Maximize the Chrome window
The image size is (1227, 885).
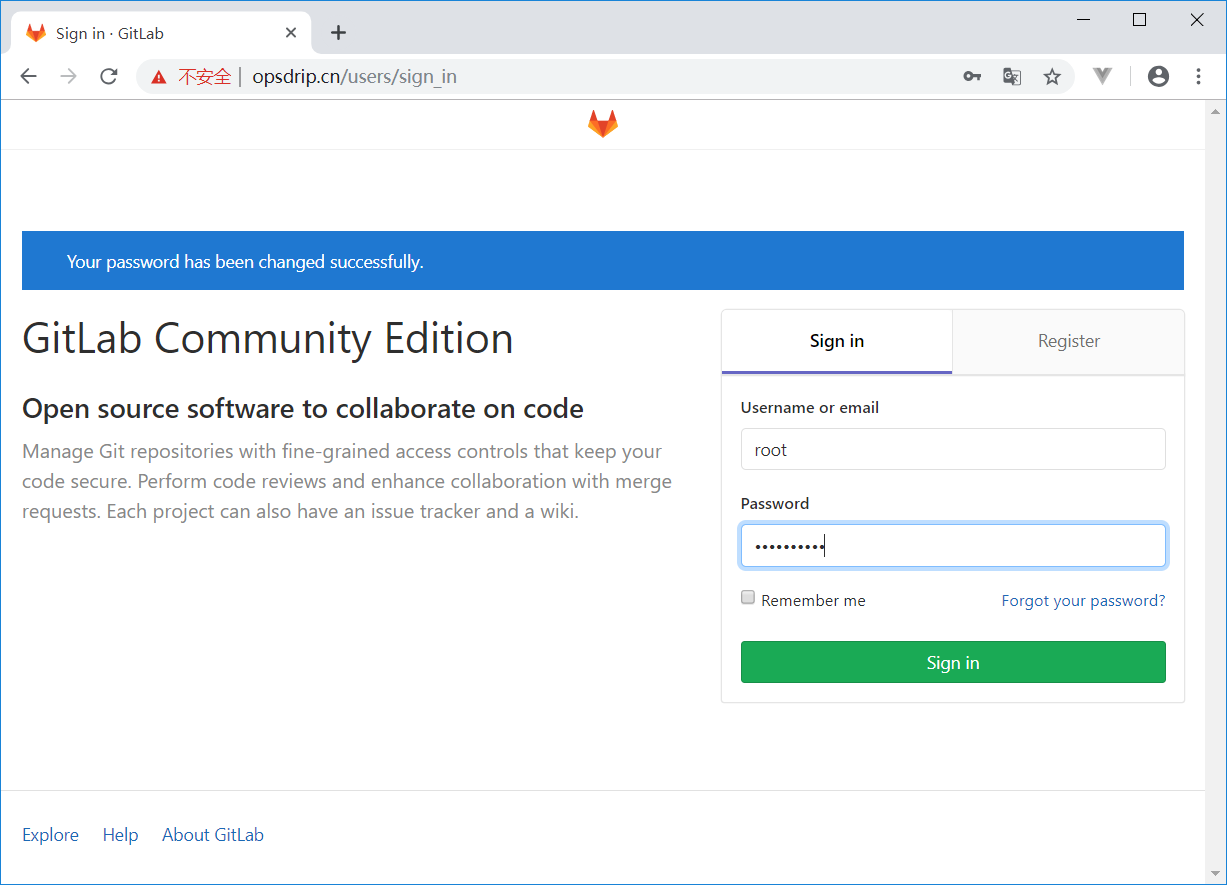click(1139, 20)
